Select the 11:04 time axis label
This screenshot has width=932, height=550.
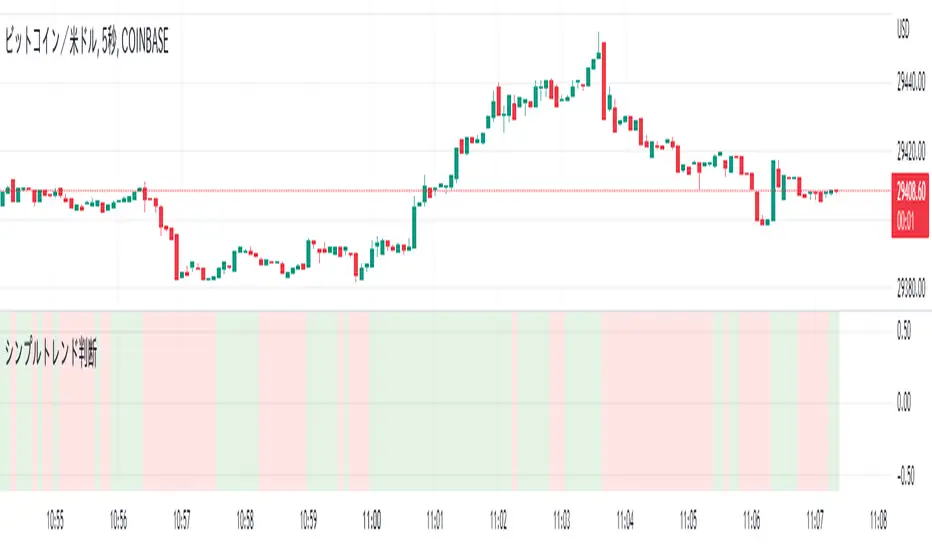625,520
